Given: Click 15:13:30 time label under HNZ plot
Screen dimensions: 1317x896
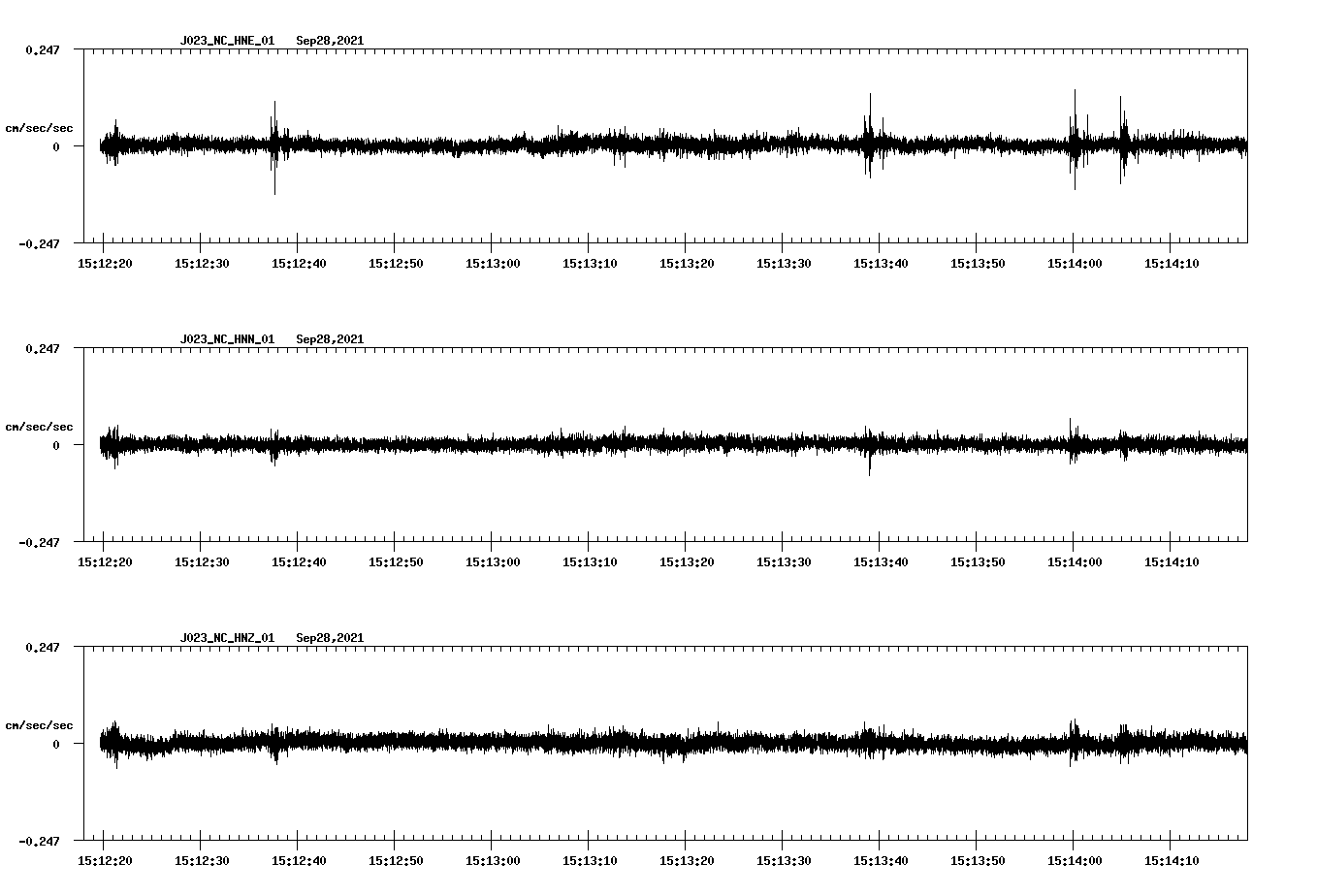Looking at the screenshot, I should point(784,861).
